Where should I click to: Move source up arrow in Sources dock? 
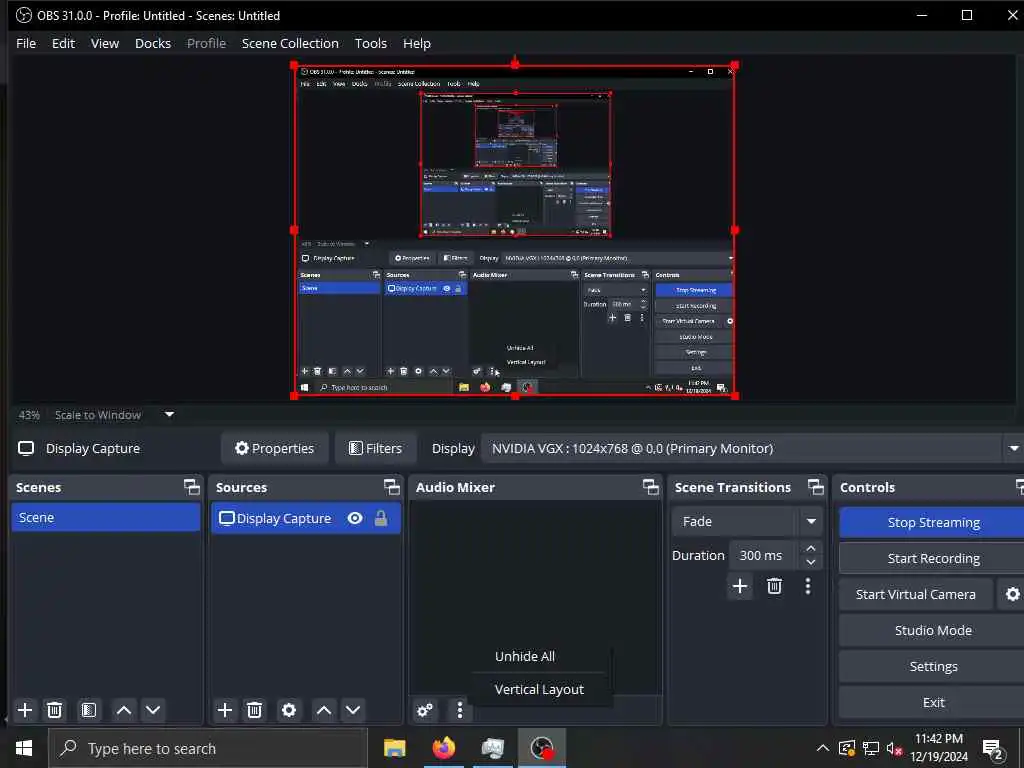coord(324,710)
